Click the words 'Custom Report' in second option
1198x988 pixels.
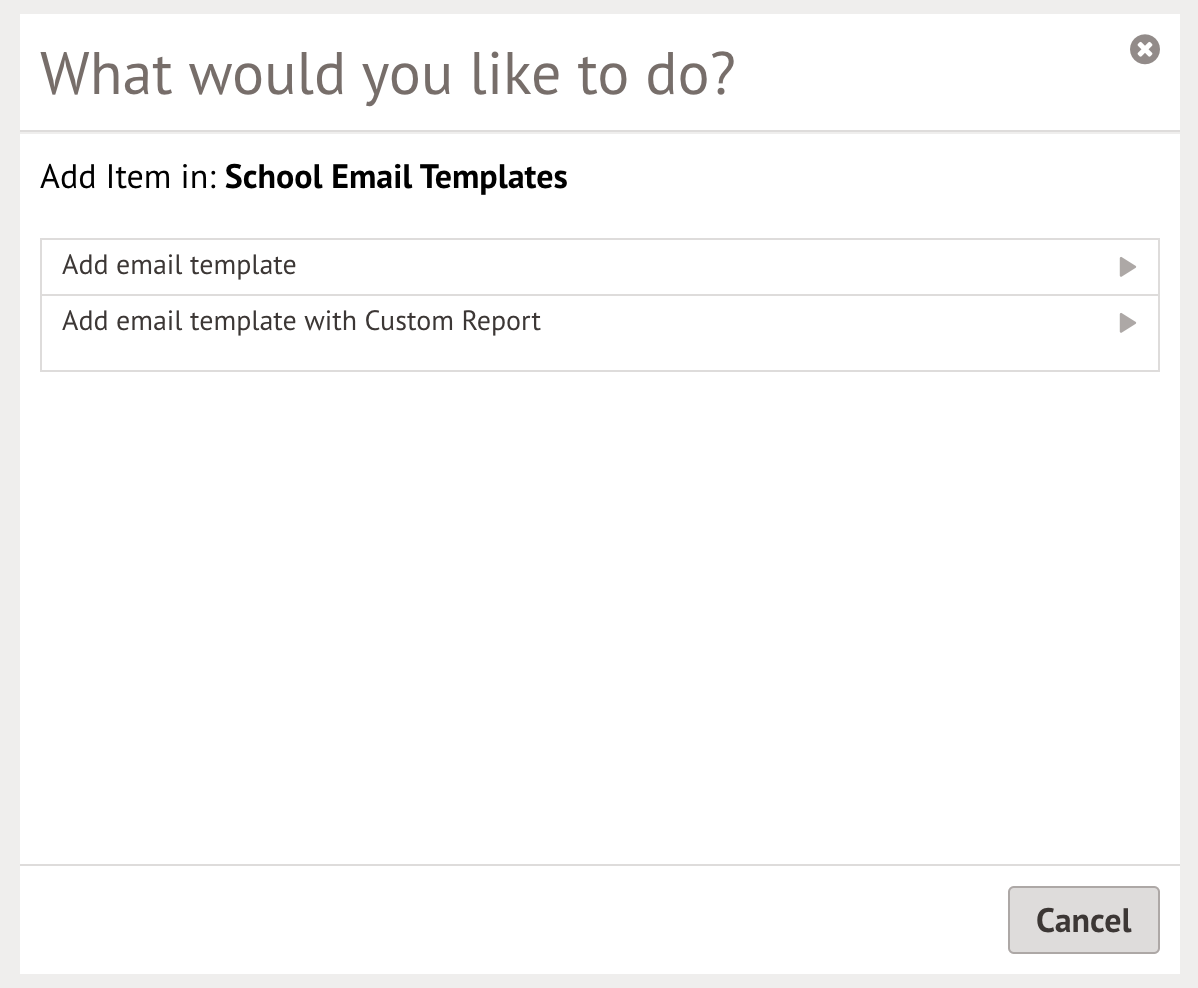coord(452,322)
